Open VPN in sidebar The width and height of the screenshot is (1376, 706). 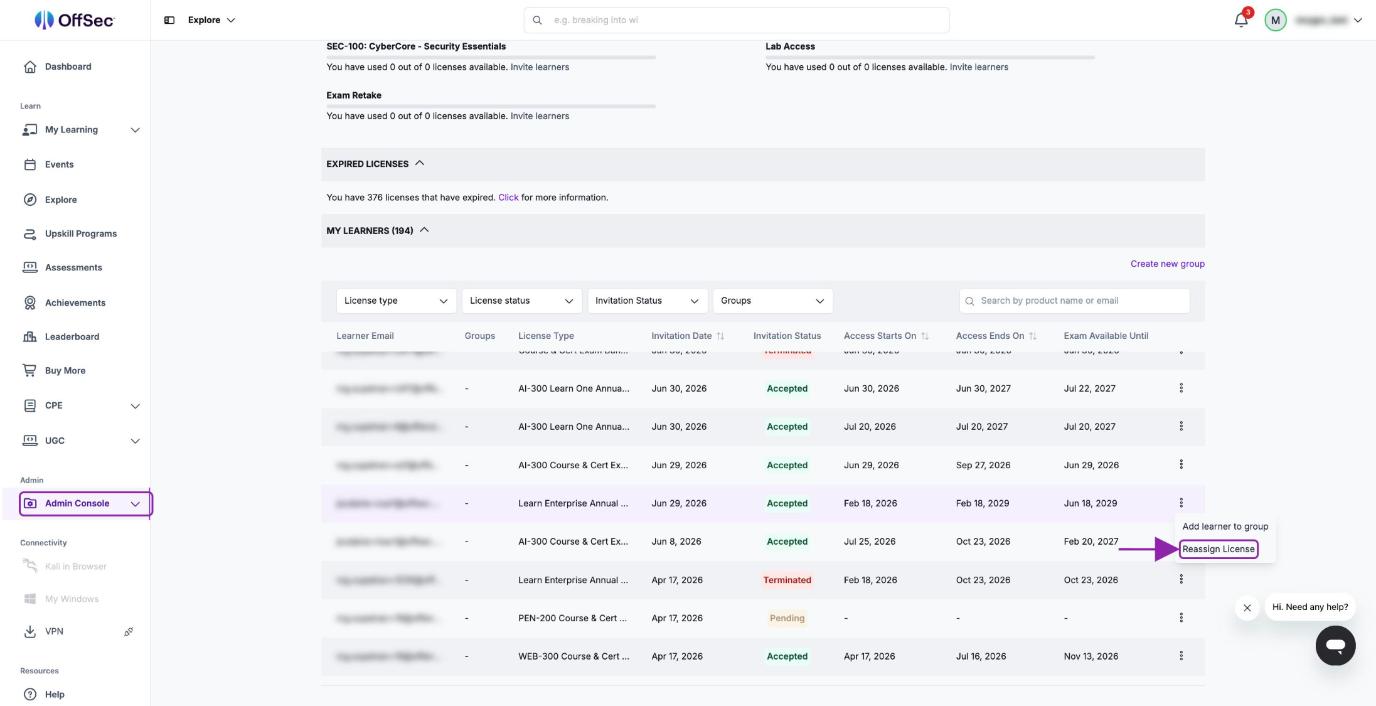click(x=54, y=631)
